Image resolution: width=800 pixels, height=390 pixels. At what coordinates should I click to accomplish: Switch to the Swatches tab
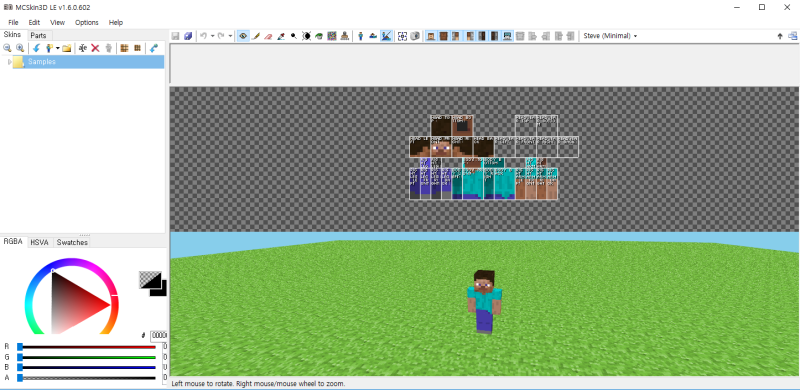click(72, 242)
